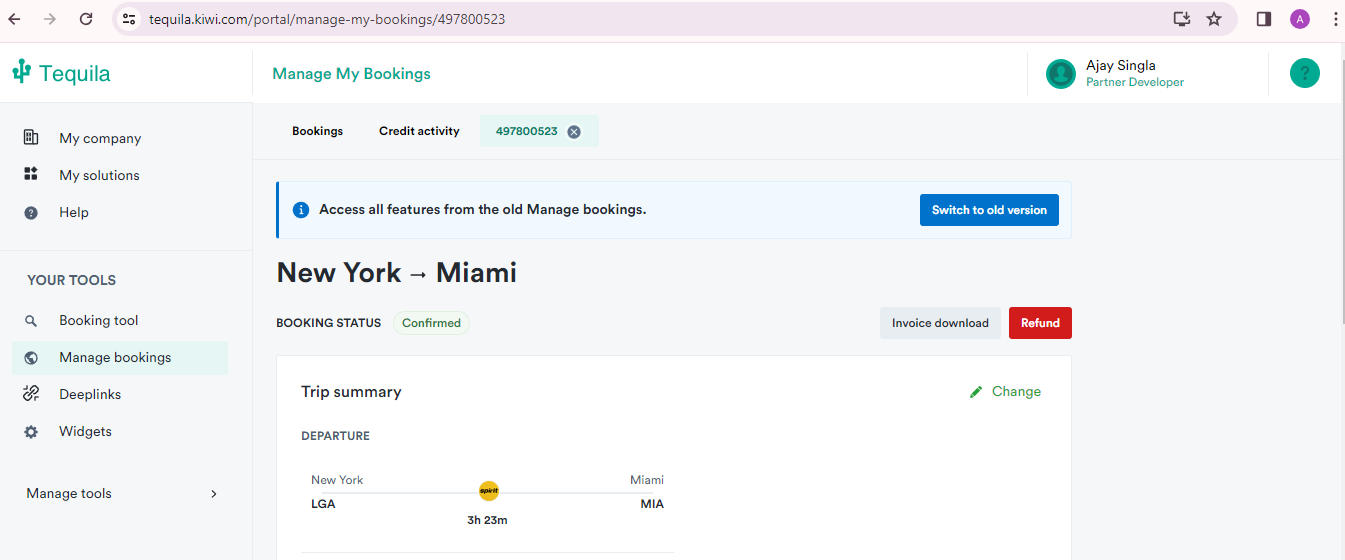Switch to the Credit activity tab
Image resolution: width=1345 pixels, height=560 pixels.
pyautogui.click(x=419, y=131)
